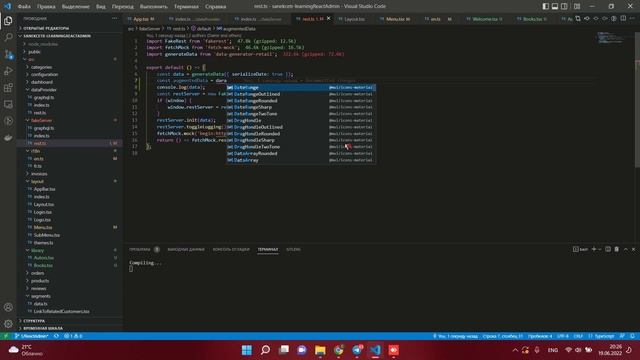Viewport: 640px width, 360px height.
Task: Open Accounts menu in activity bar
Action: pos(8,307)
